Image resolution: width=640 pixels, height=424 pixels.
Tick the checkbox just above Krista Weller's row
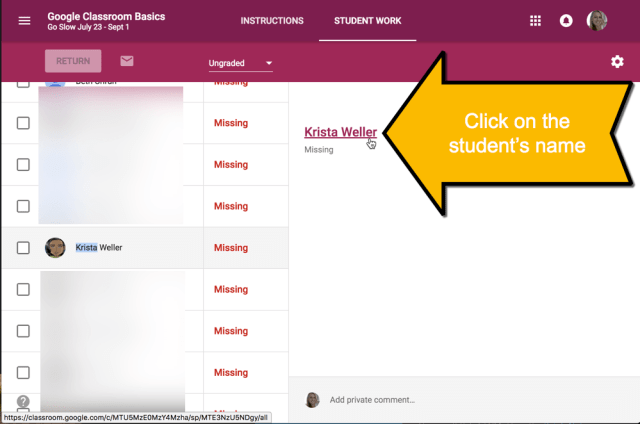pos(23,206)
